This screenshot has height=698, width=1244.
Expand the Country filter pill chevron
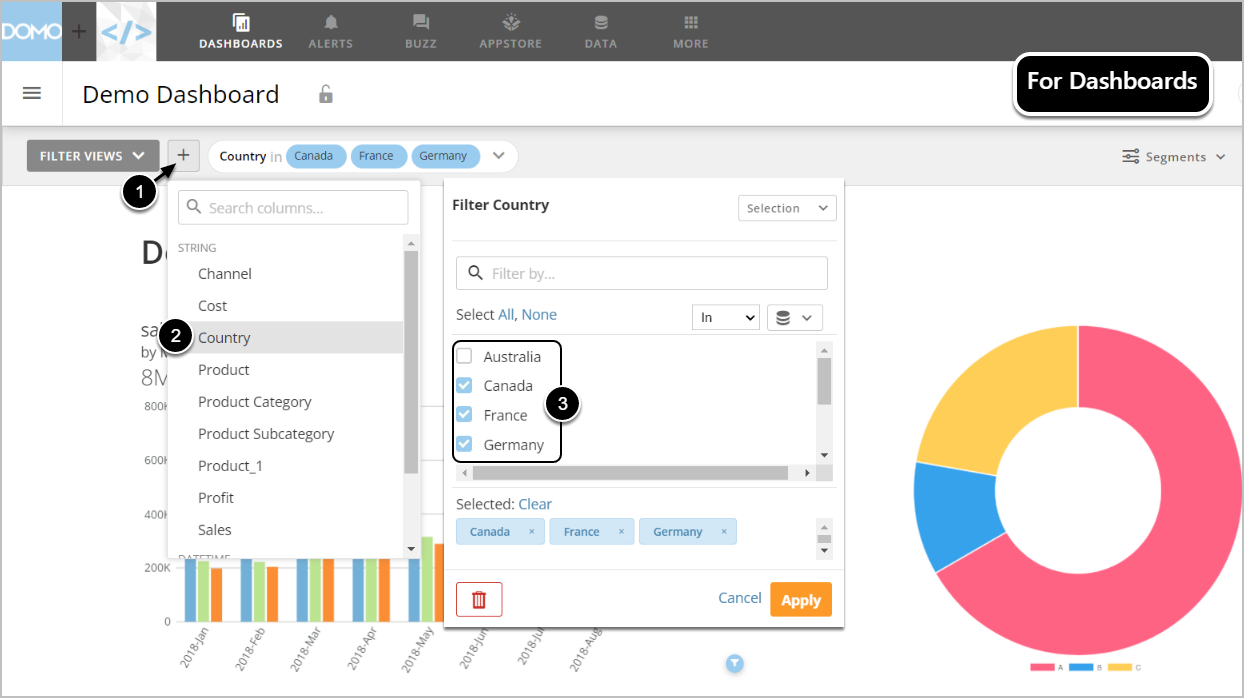pyautogui.click(x=499, y=156)
